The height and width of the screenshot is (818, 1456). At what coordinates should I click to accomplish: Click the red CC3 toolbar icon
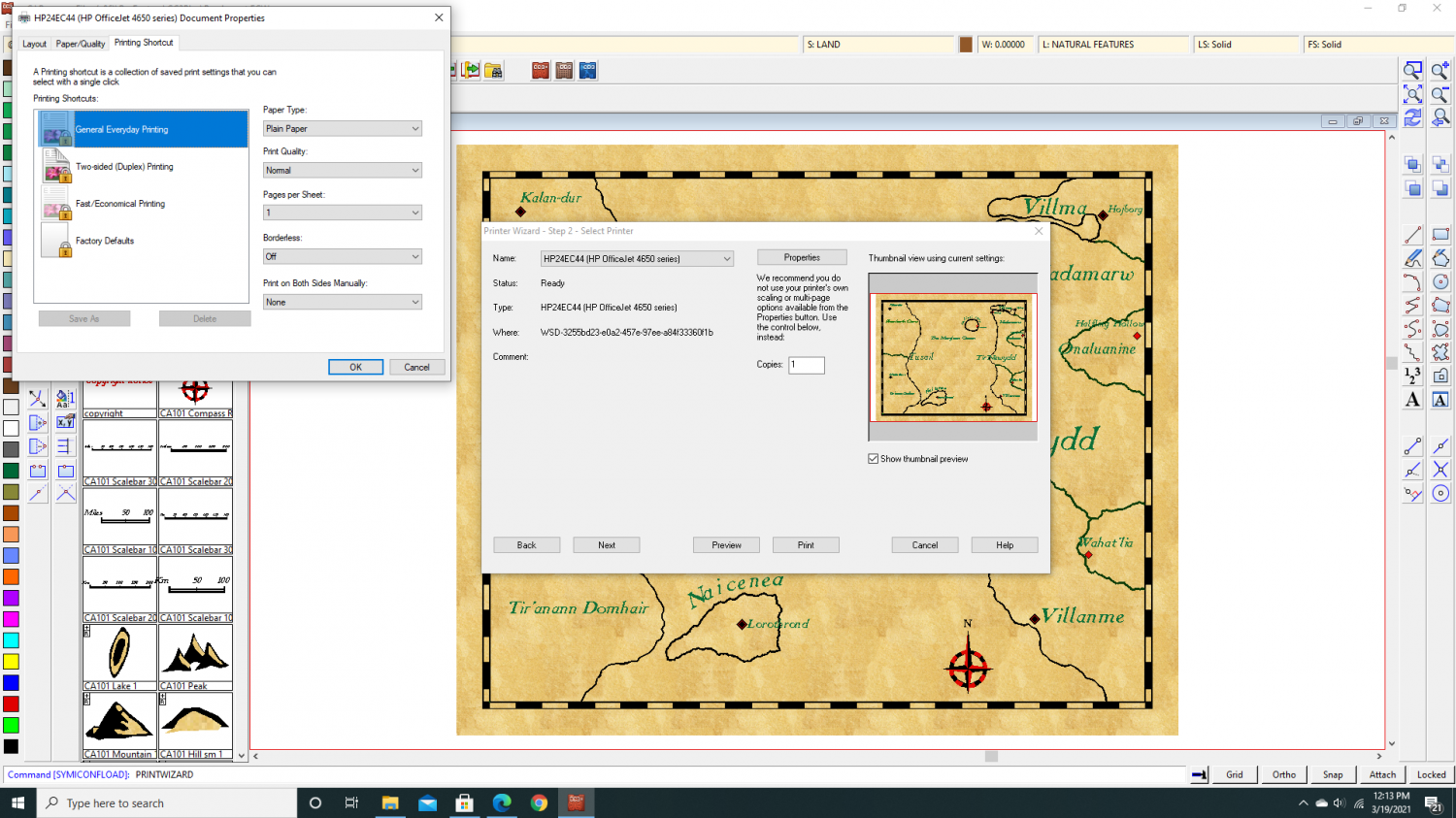point(541,70)
